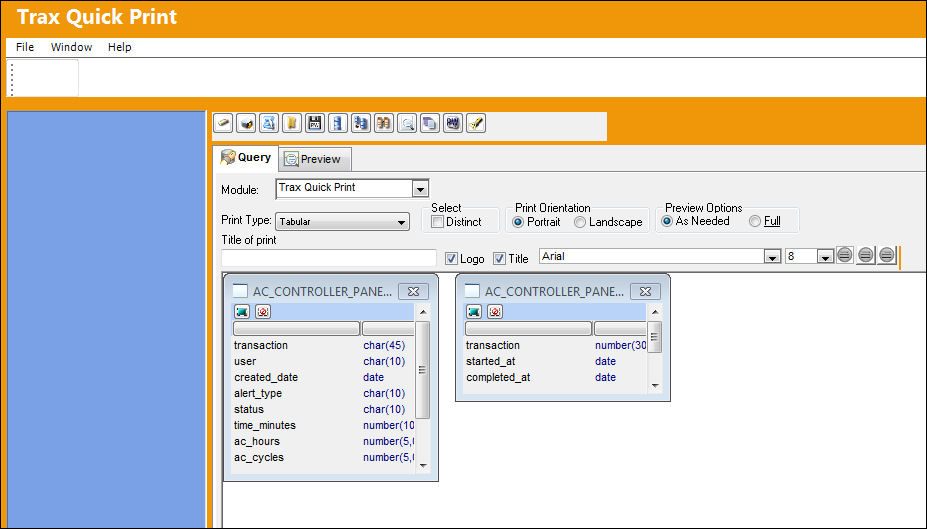Screen dimensions: 927x529
Task: Click last round button after font size
Action: click(886, 255)
